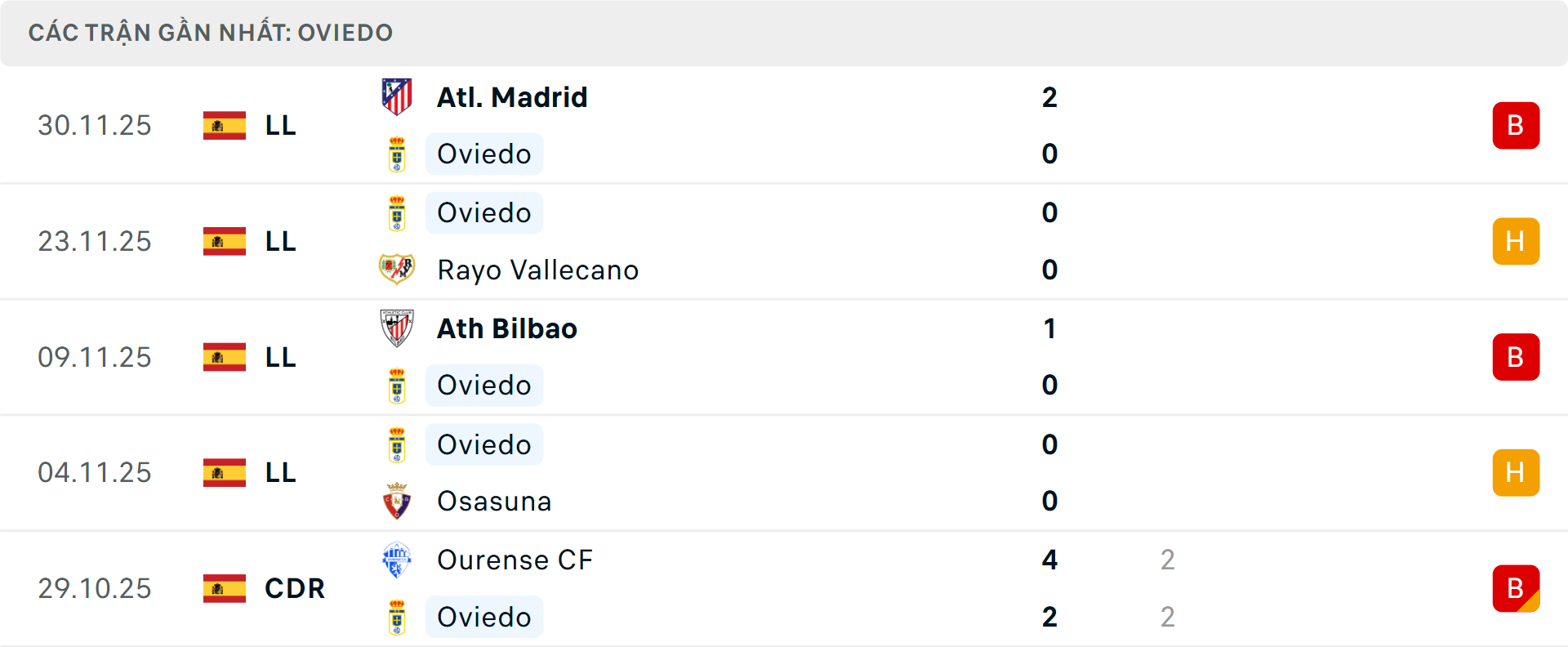Click the Oviedo team name link

[x=483, y=154]
